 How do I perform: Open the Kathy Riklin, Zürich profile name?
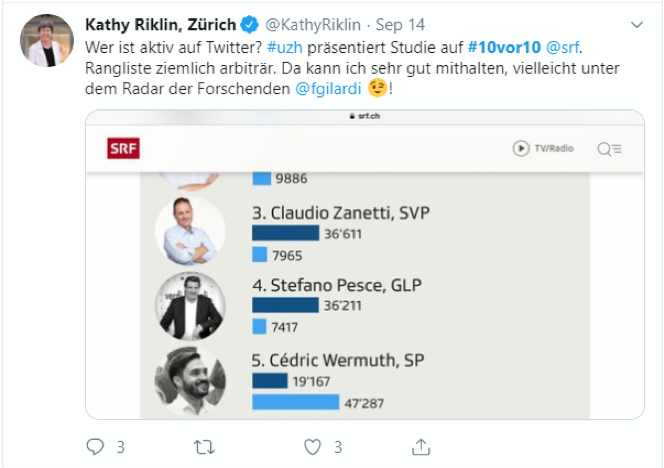[161, 24]
